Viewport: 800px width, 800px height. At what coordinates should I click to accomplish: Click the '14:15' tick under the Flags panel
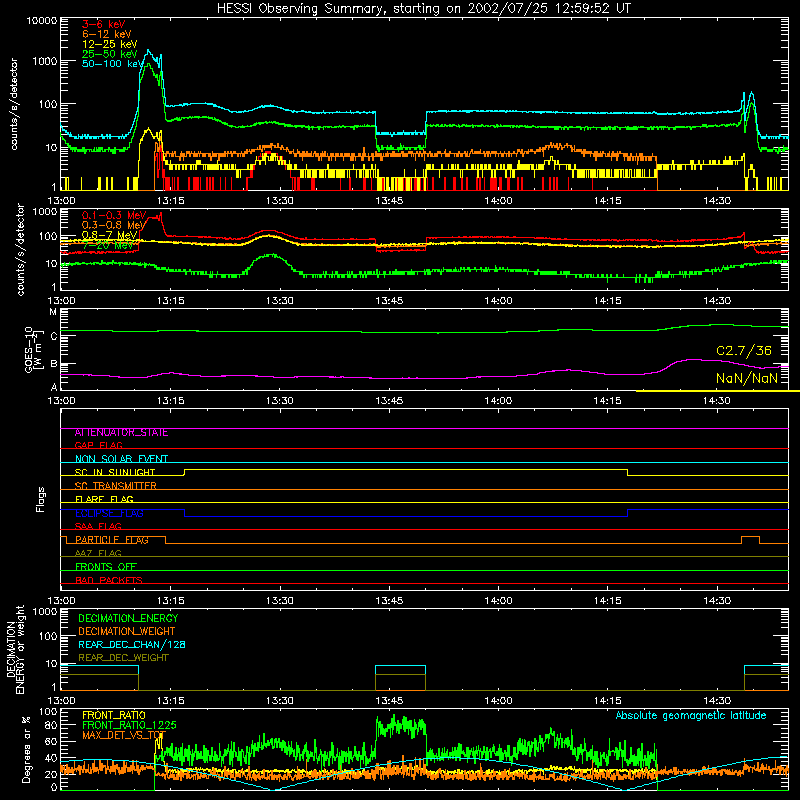608,601
